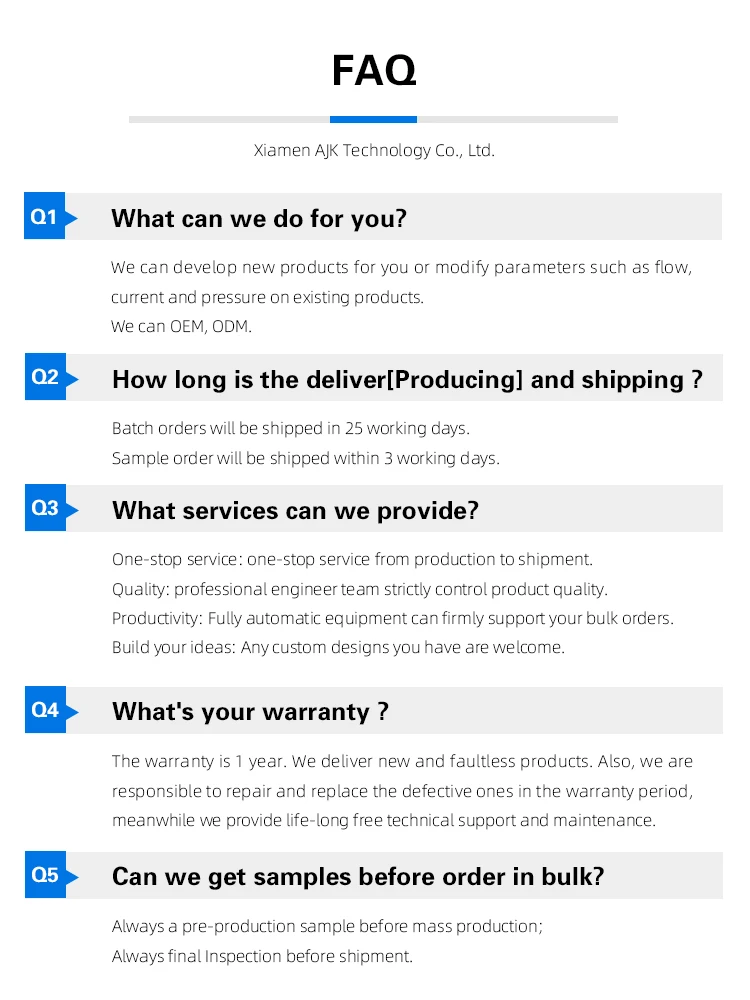Screen dimensions: 750x1000
Task: Click the sample order 3 working days line
Action: (x=305, y=458)
